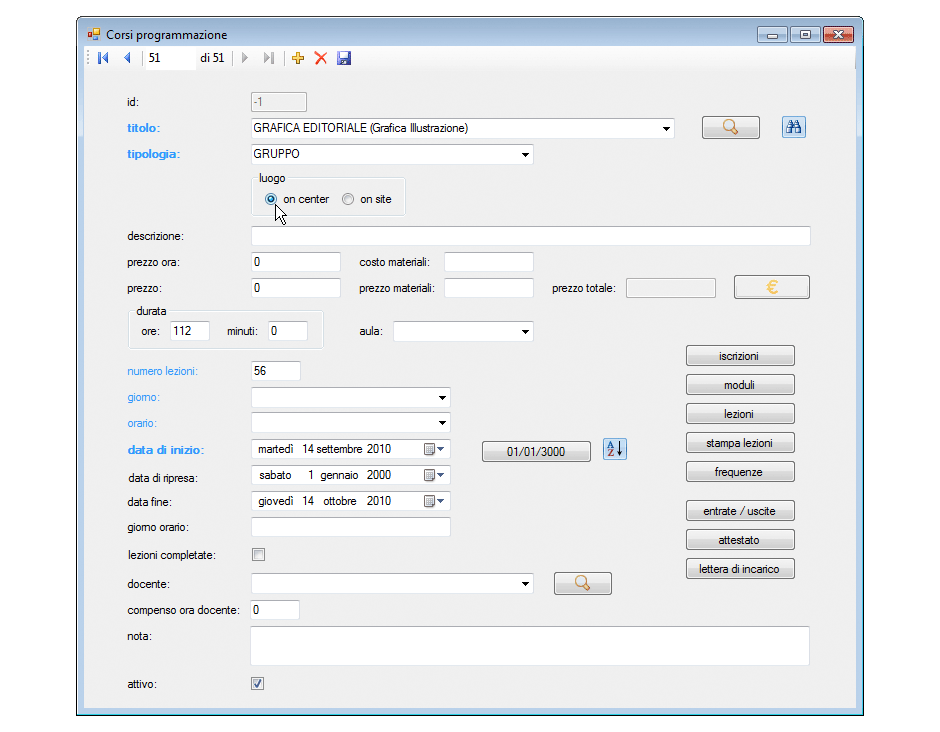Click magnifier search button next to titolo
The width and height of the screenshot is (940, 732).
pyautogui.click(x=731, y=127)
